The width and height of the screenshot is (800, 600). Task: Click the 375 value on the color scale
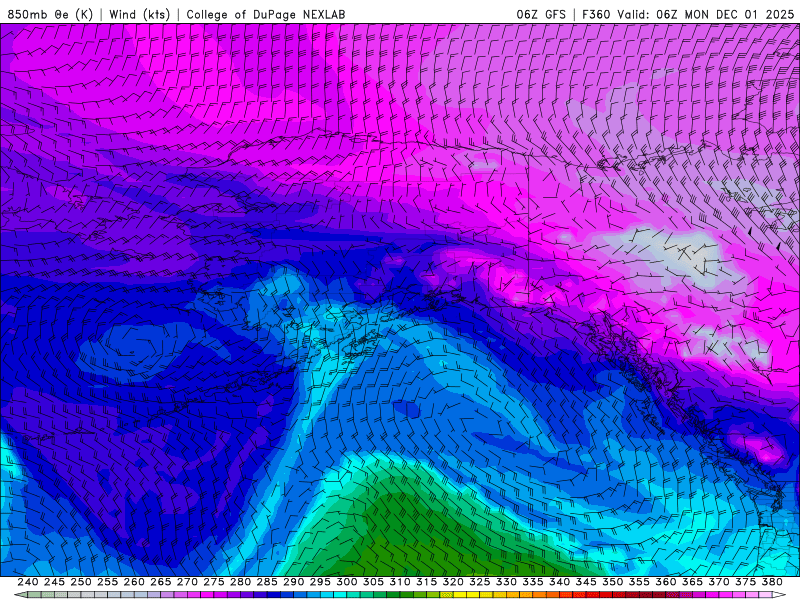[x=745, y=582]
